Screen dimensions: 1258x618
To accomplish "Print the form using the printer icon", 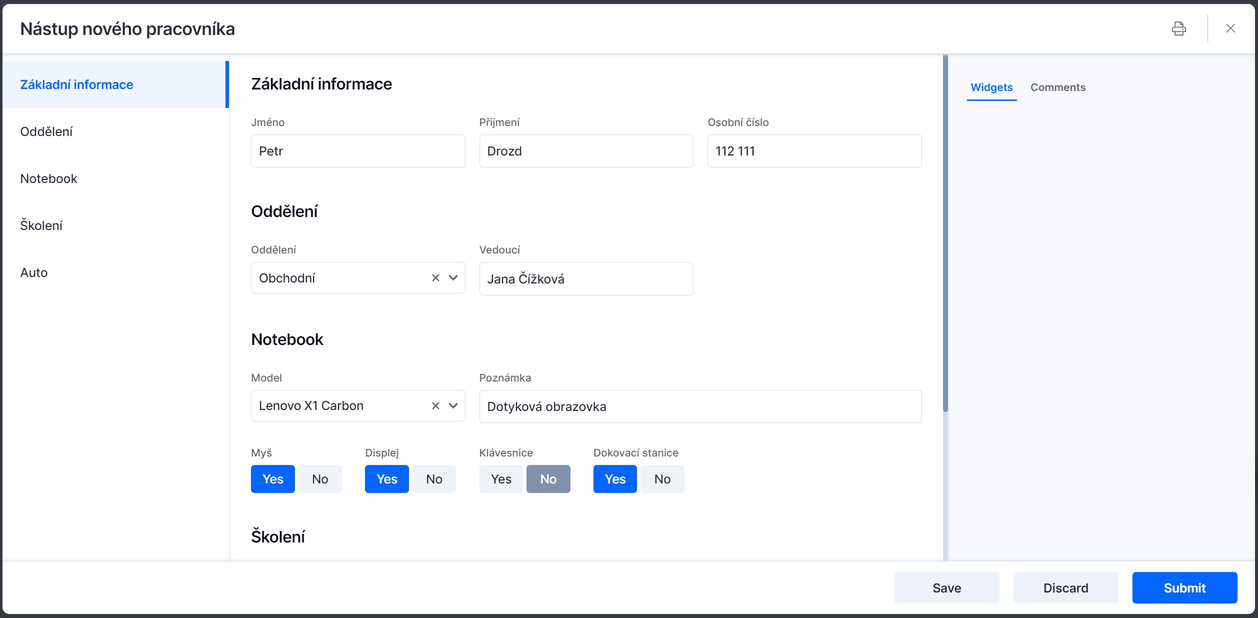I will (1179, 28).
